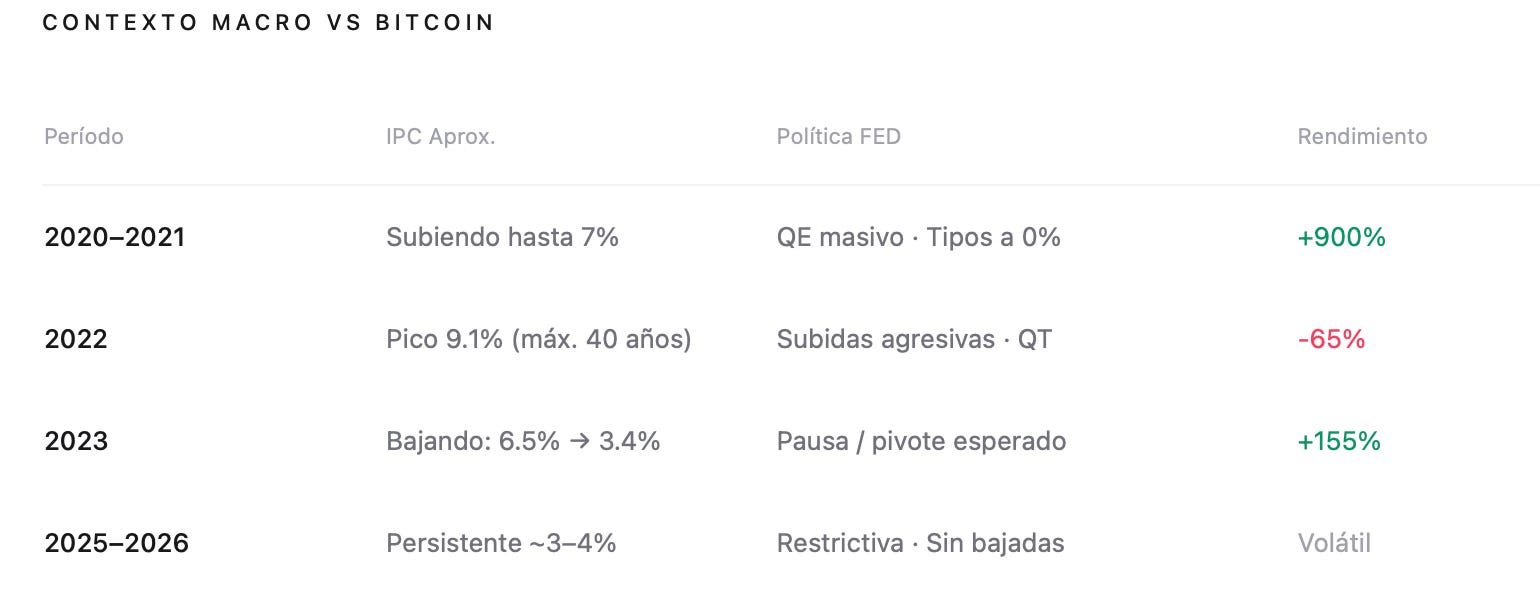The image size is (1540, 598).
Task: Select the Subidas agresivas · QT cell
Action: (914, 340)
